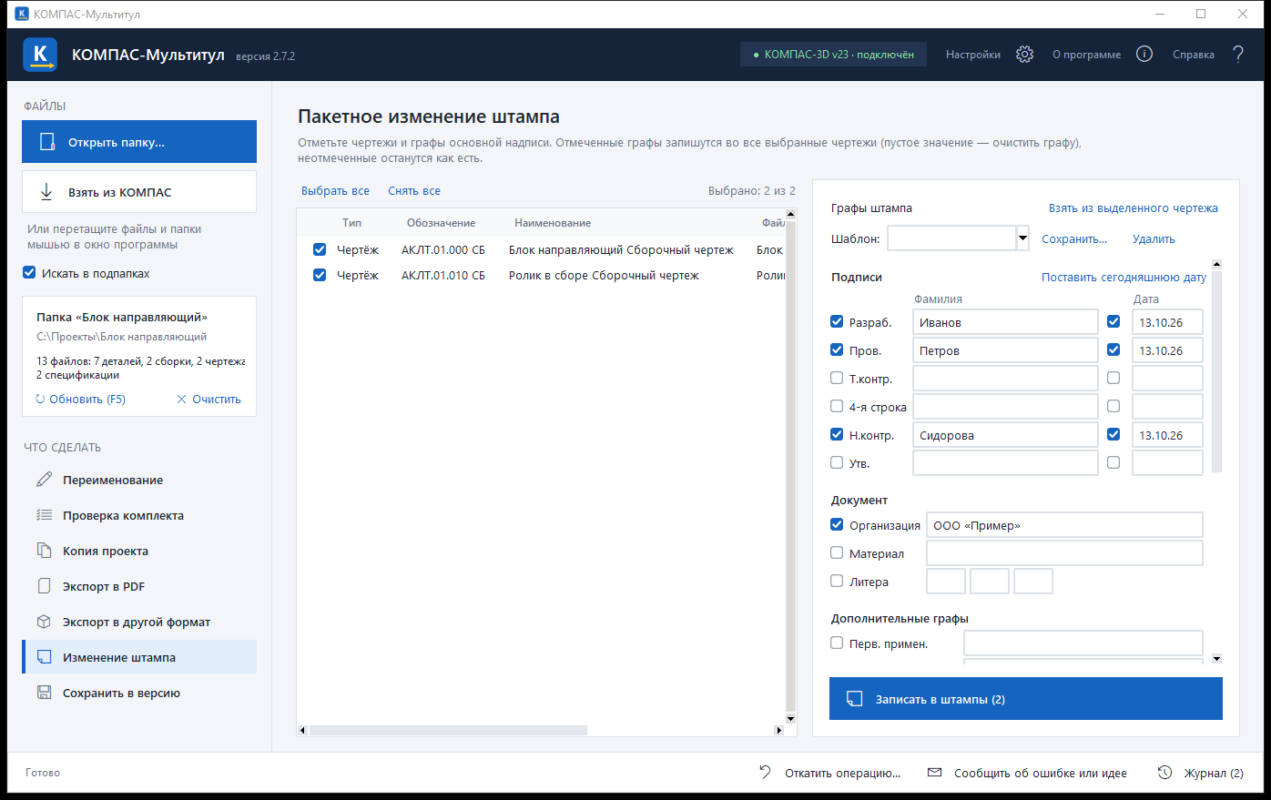Enable the Т.контр. signature checkbox
This screenshot has width=1271, height=800.
[x=837, y=378]
